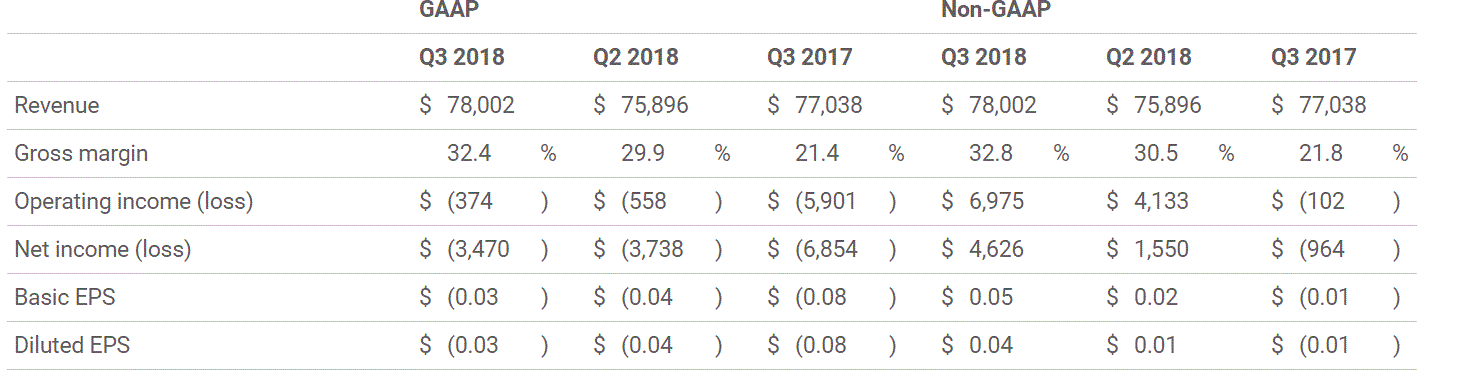This screenshot has width=1459, height=387.
Task: Select the Non-GAAP Q3 2017 column header
Action: pos(1314,57)
